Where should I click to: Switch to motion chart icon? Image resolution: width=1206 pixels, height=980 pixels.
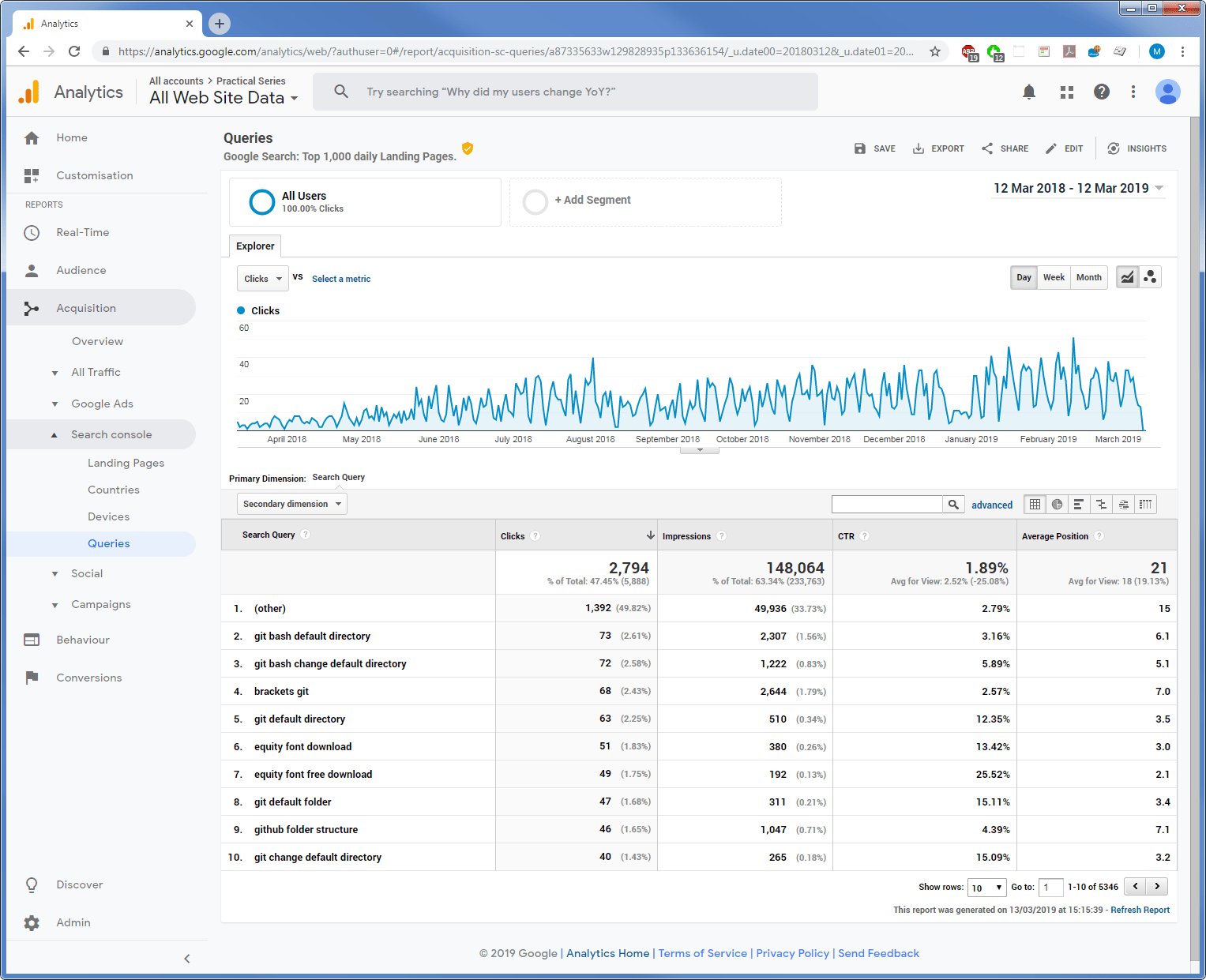pyautogui.click(x=1150, y=277)
